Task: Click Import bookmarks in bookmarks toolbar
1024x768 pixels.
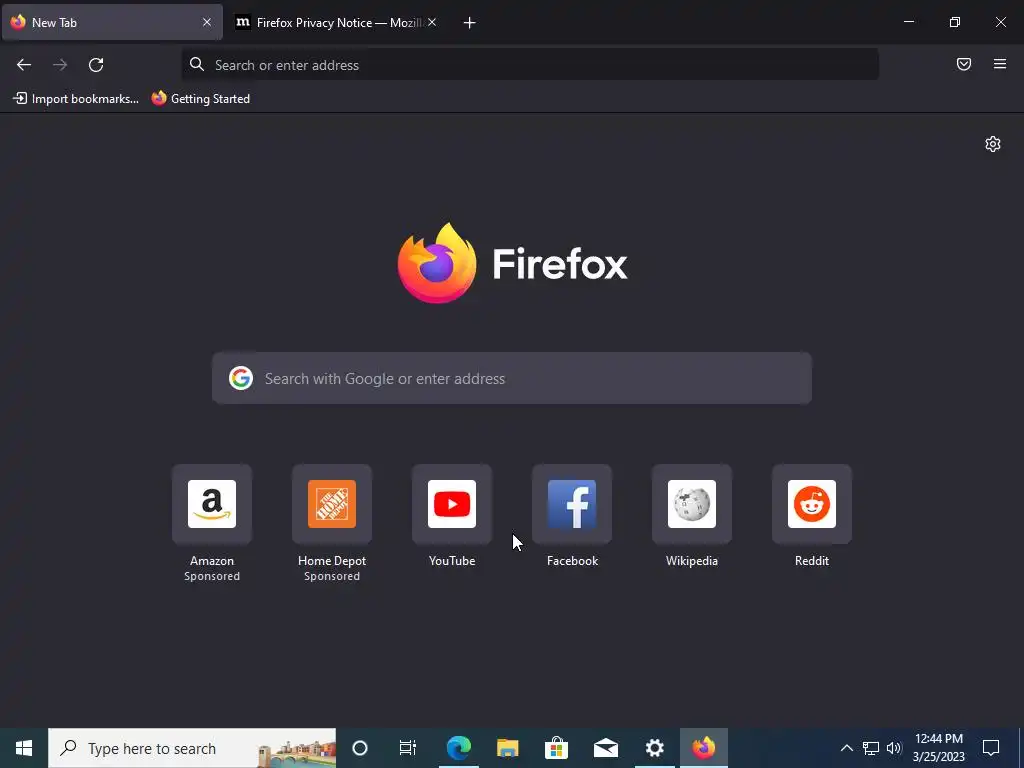Action: [76, 99]
